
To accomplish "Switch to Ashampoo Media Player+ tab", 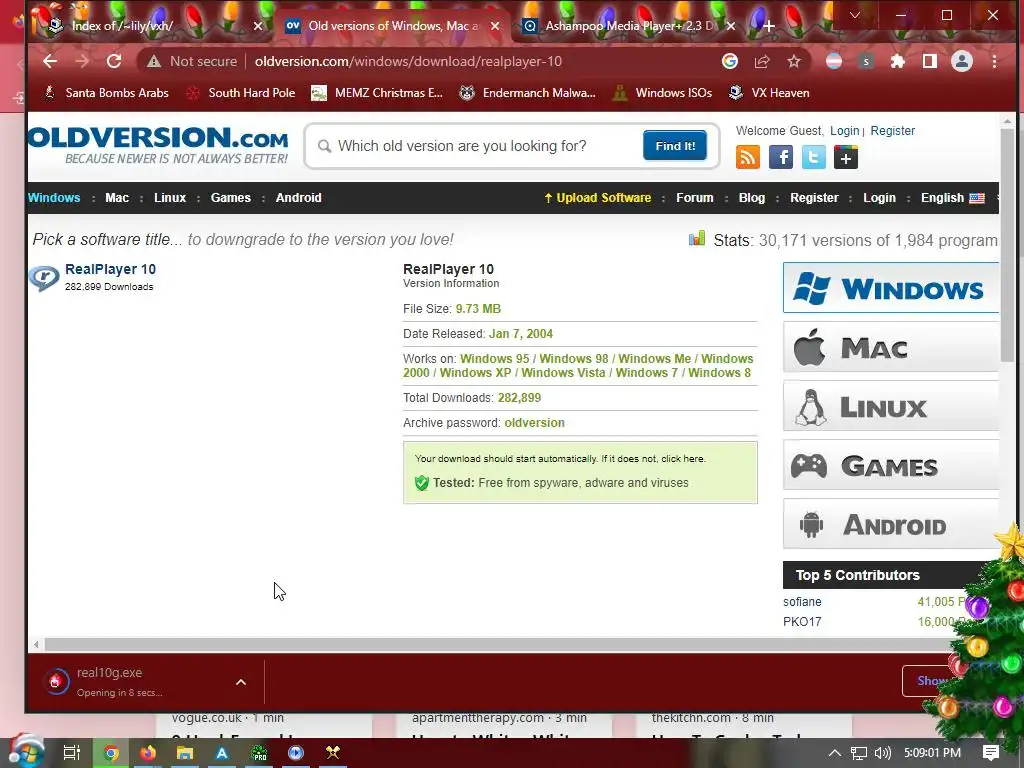I will (x=628, y=26).
